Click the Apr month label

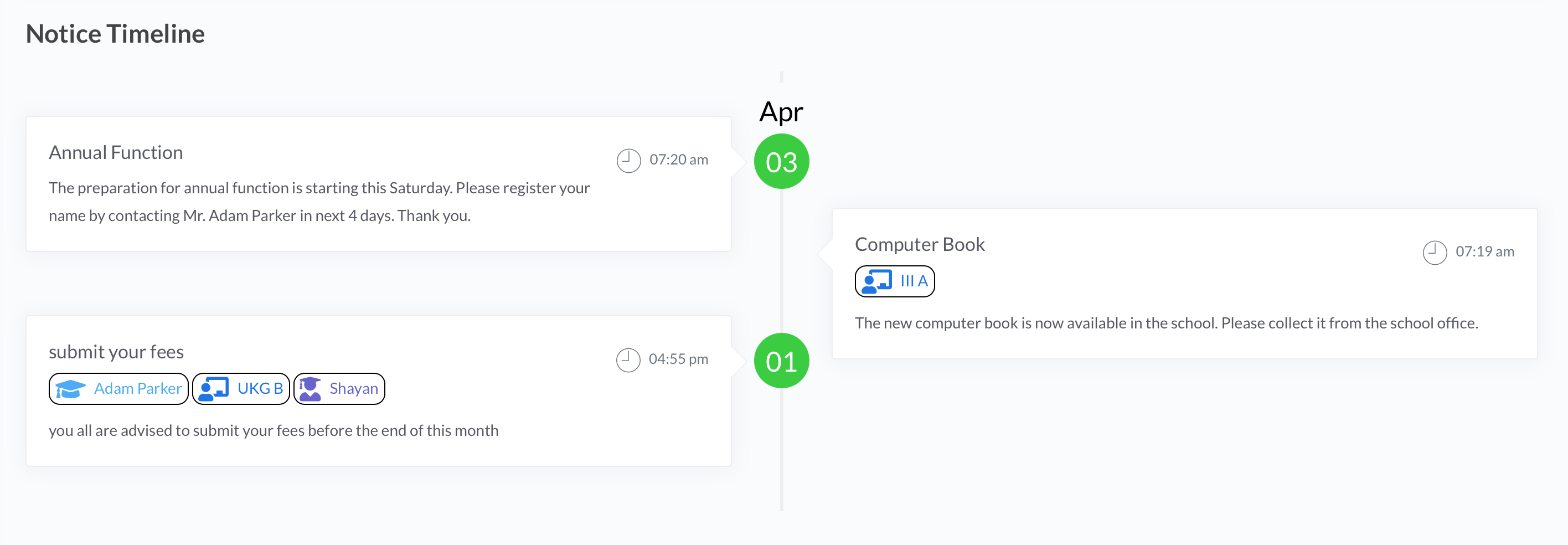(x=781, y=112)
